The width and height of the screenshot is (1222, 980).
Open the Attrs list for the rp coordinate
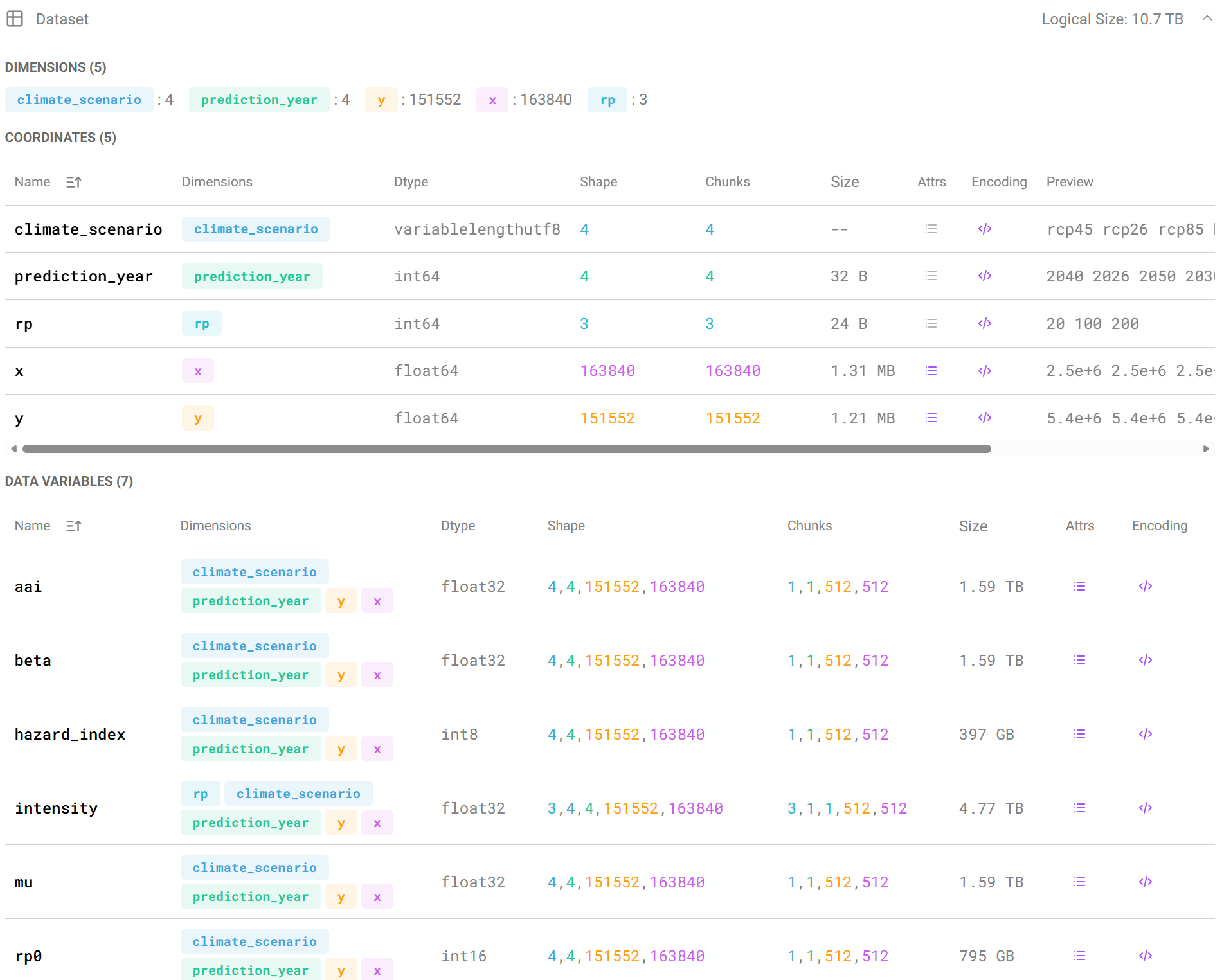(931, 323)
